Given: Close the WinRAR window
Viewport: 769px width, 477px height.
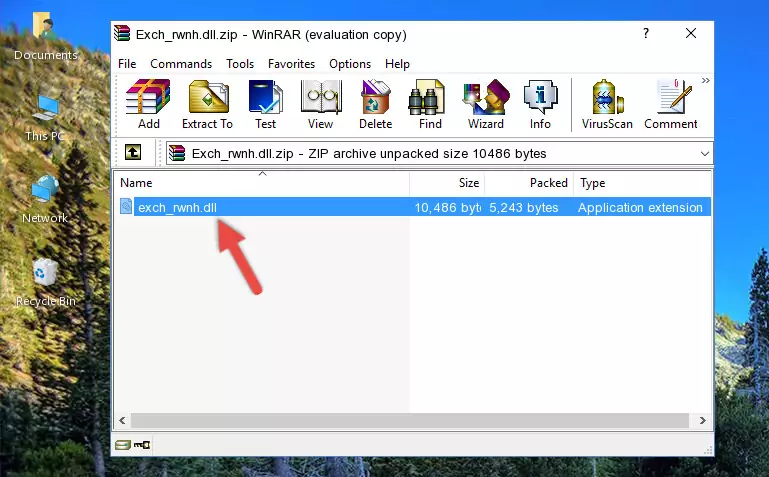Looking at the screenshot, I should pyautogui.click(x=691, y=33).
